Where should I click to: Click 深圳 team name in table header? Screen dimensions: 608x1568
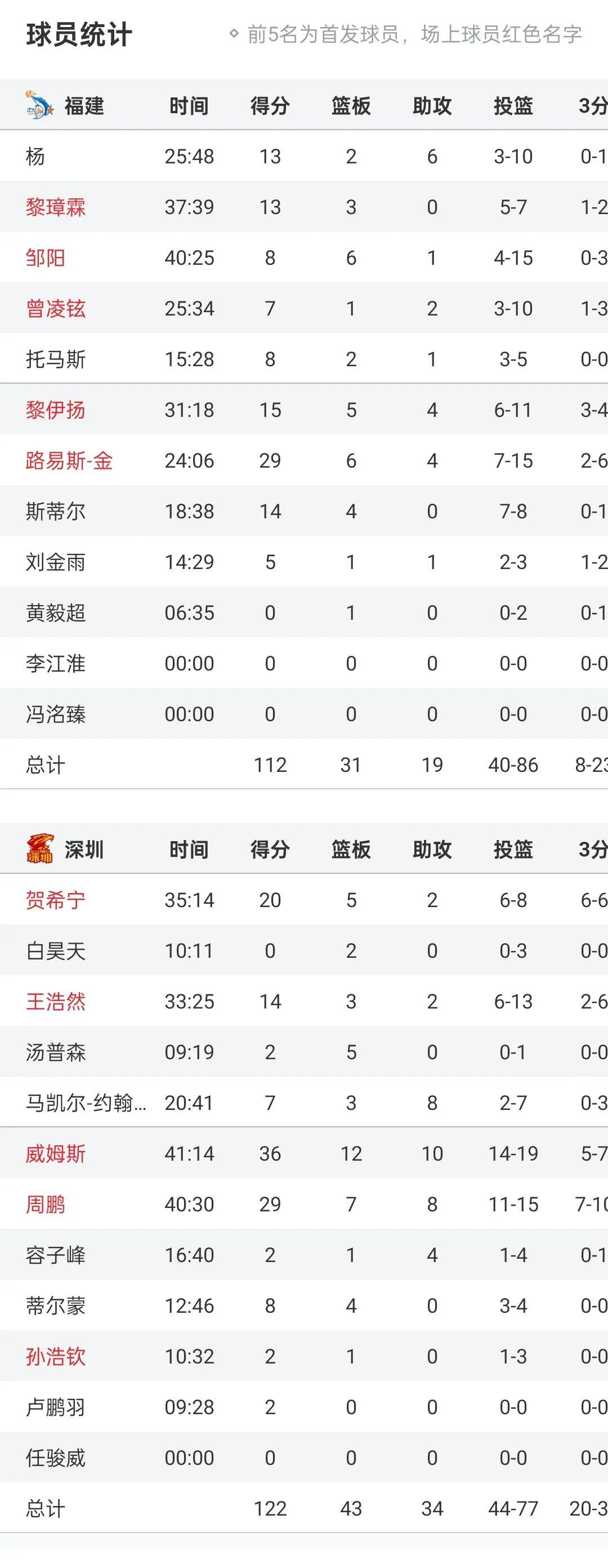(84, 850)
